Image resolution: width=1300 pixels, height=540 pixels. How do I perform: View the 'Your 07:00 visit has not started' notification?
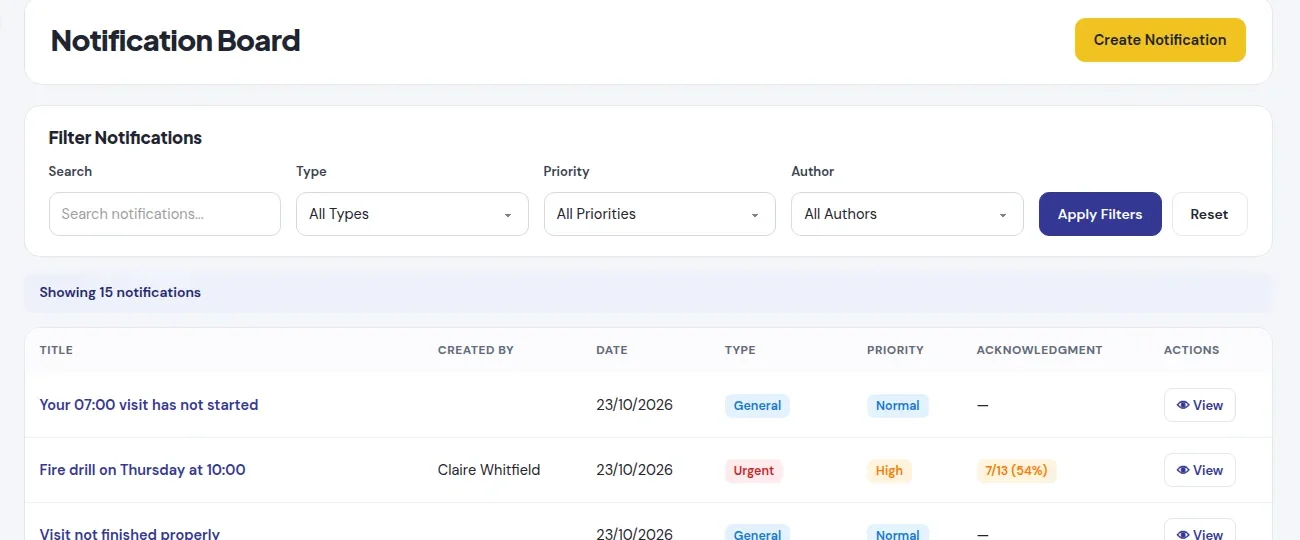pos(1200,405)
